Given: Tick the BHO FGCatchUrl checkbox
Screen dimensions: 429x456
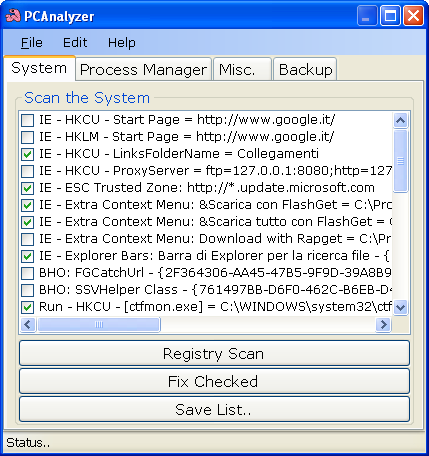Looking at the screenshot, I should pos(27,273).
